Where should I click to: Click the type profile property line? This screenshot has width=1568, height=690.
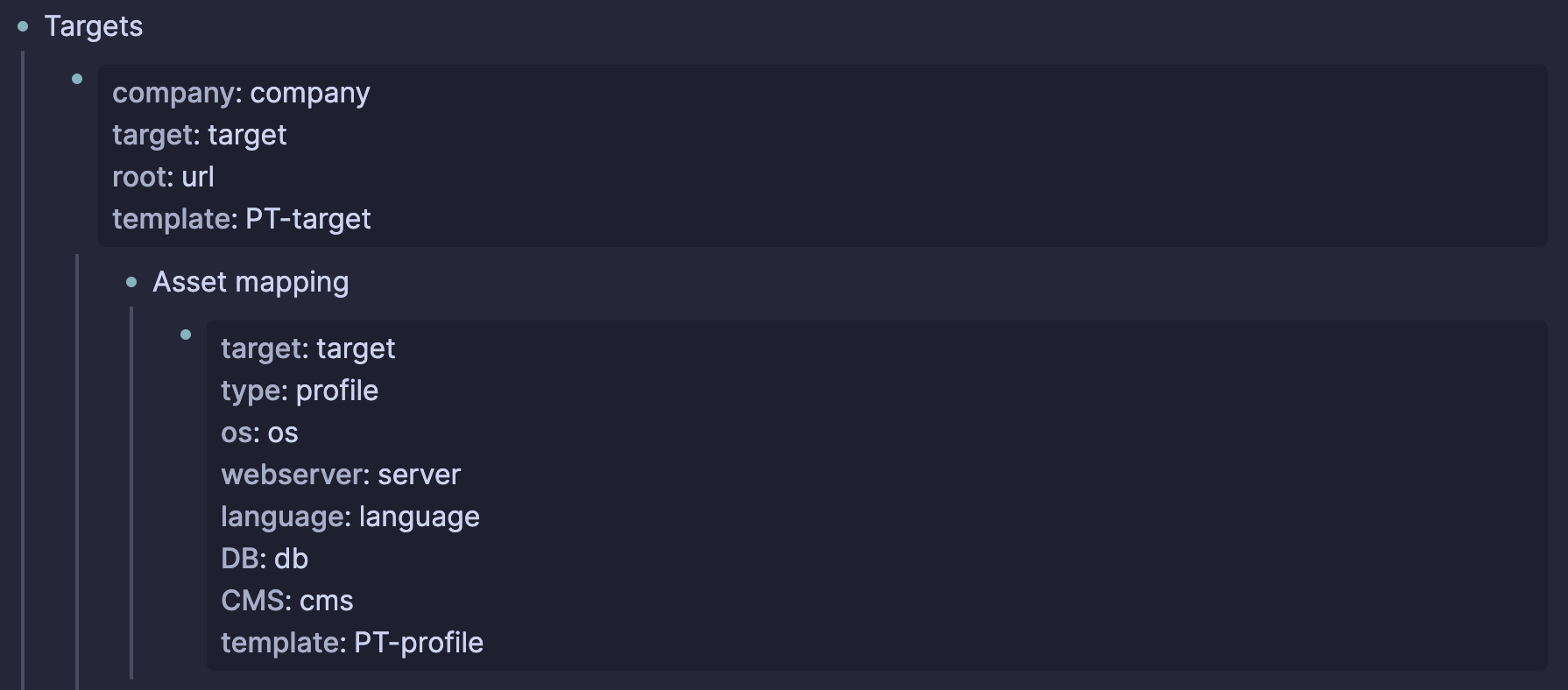click(x=300, y=391)
